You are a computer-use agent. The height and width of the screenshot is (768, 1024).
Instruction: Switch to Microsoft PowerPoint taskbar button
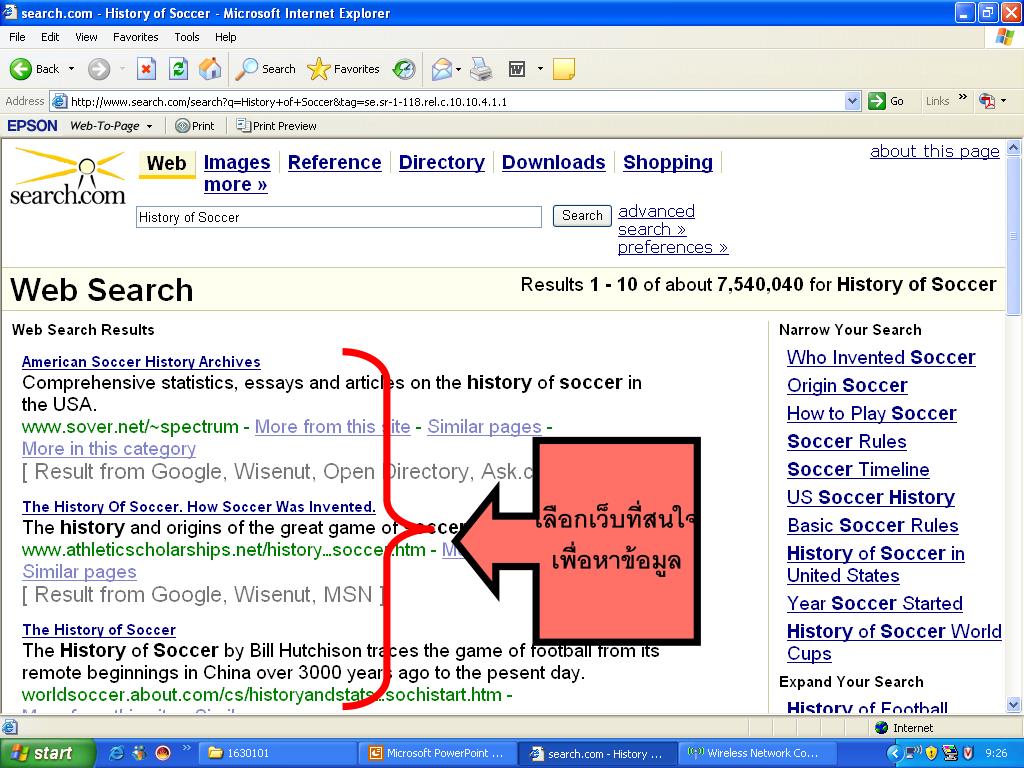[438, 753]
